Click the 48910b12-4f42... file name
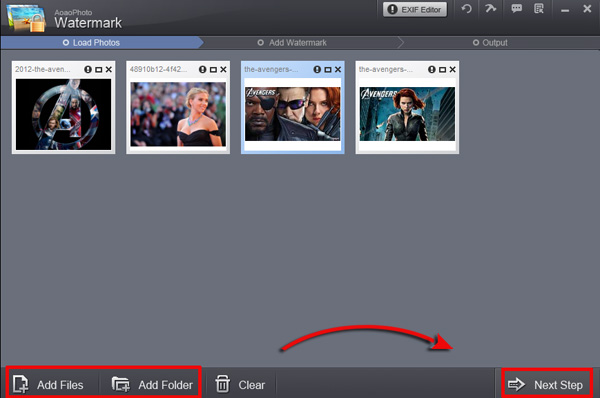Image resolution: width=600 pixels, height=398 pixels. click(158, 69)
